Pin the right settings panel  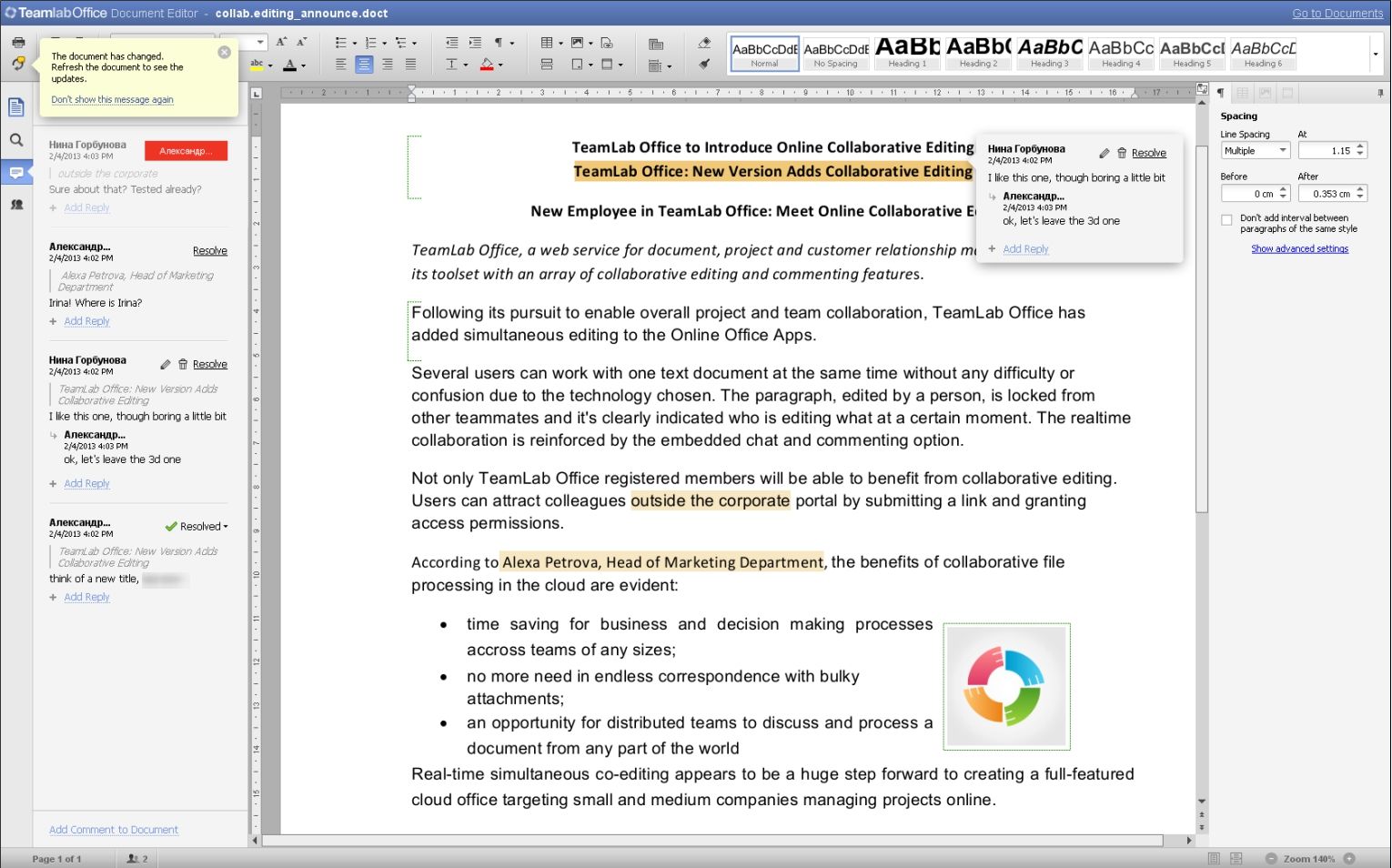click(x=1380, y=93)
